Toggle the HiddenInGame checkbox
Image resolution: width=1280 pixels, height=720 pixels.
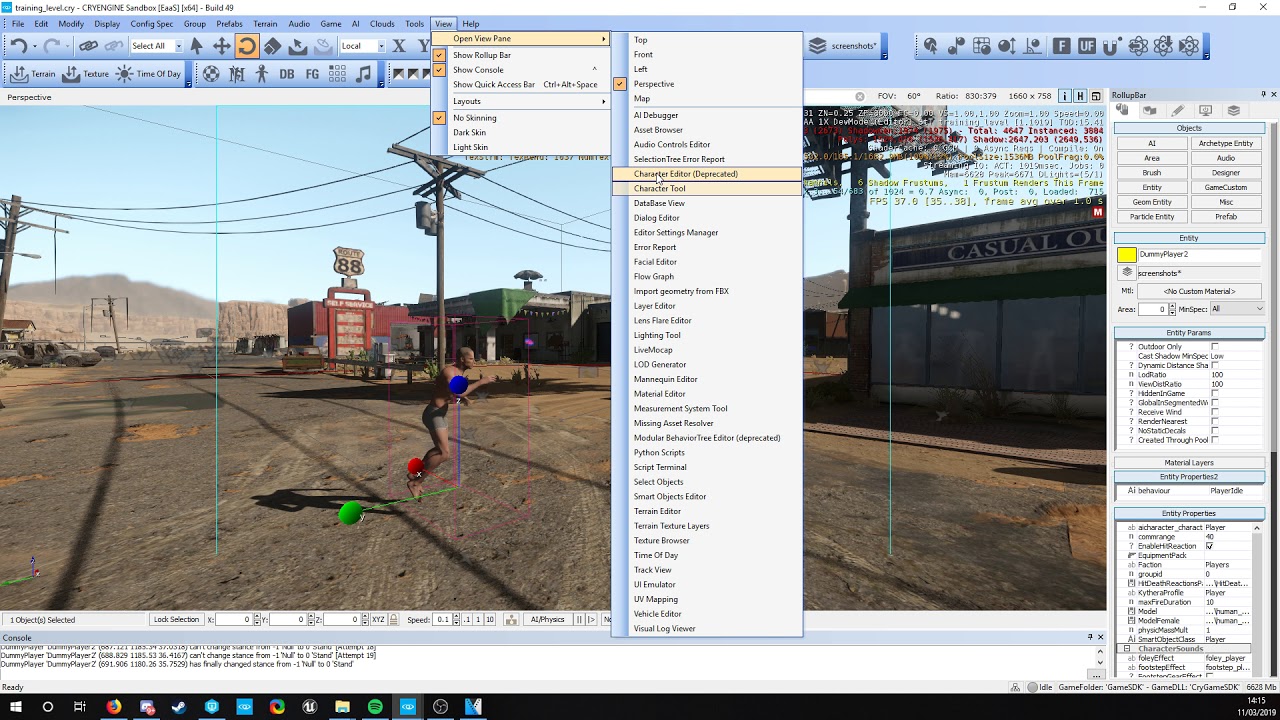click(1215, 394)
